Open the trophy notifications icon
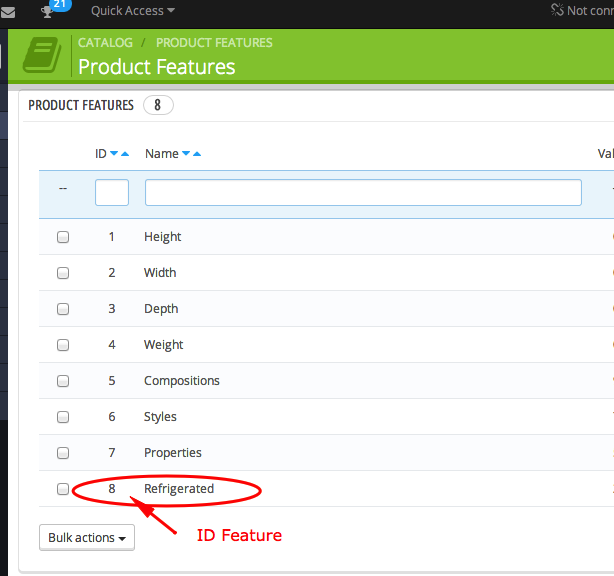The width and height of the screenshot is (614, 576). pyautogui.click(x=47, y=12)
